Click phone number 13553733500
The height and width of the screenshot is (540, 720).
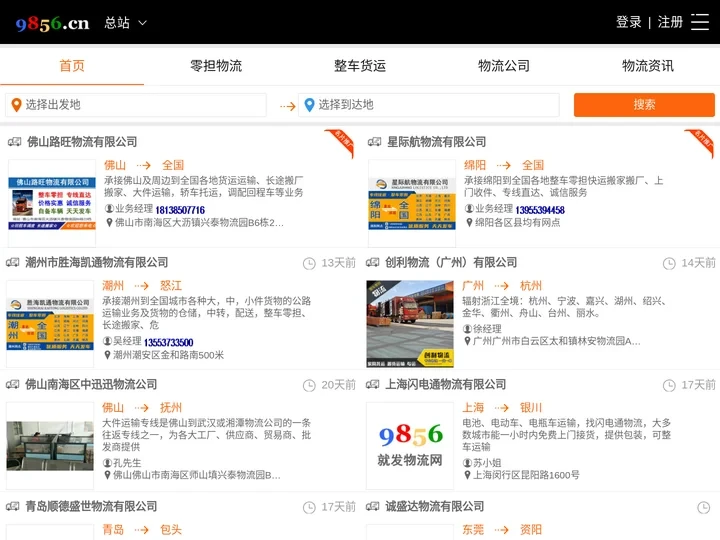(x=169, y=343)
